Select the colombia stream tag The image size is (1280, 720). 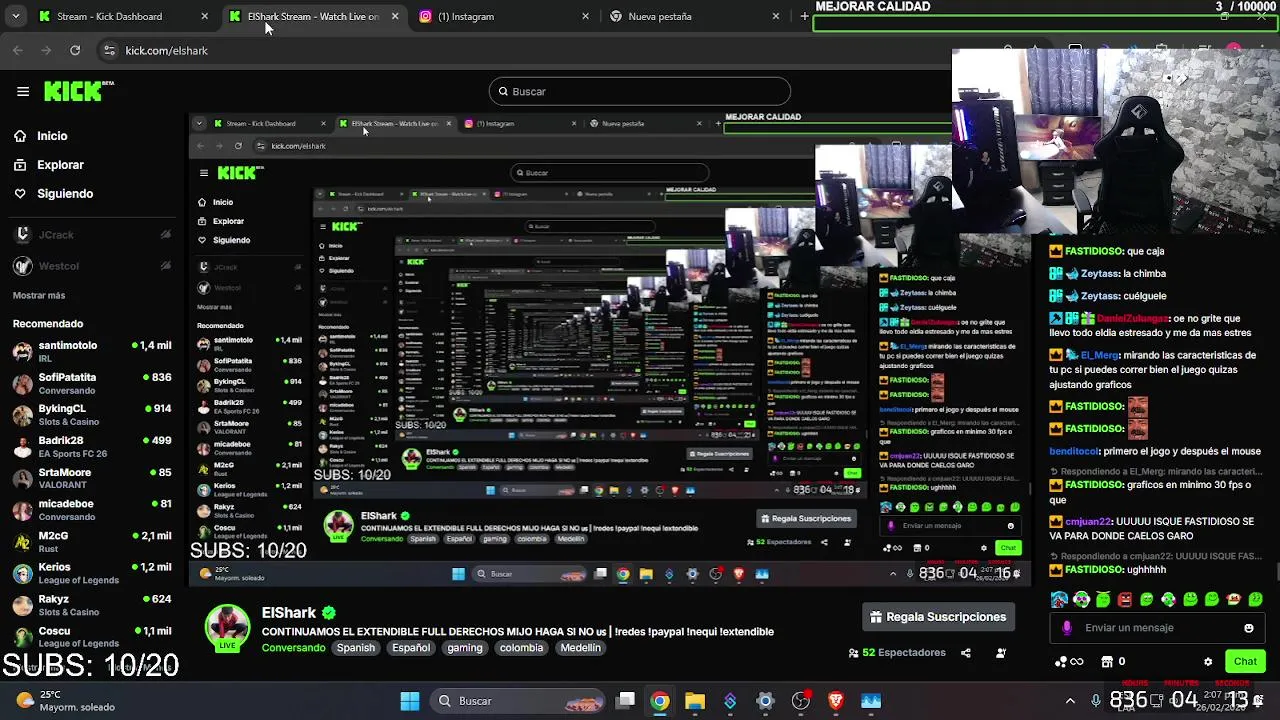pos(521,648)
